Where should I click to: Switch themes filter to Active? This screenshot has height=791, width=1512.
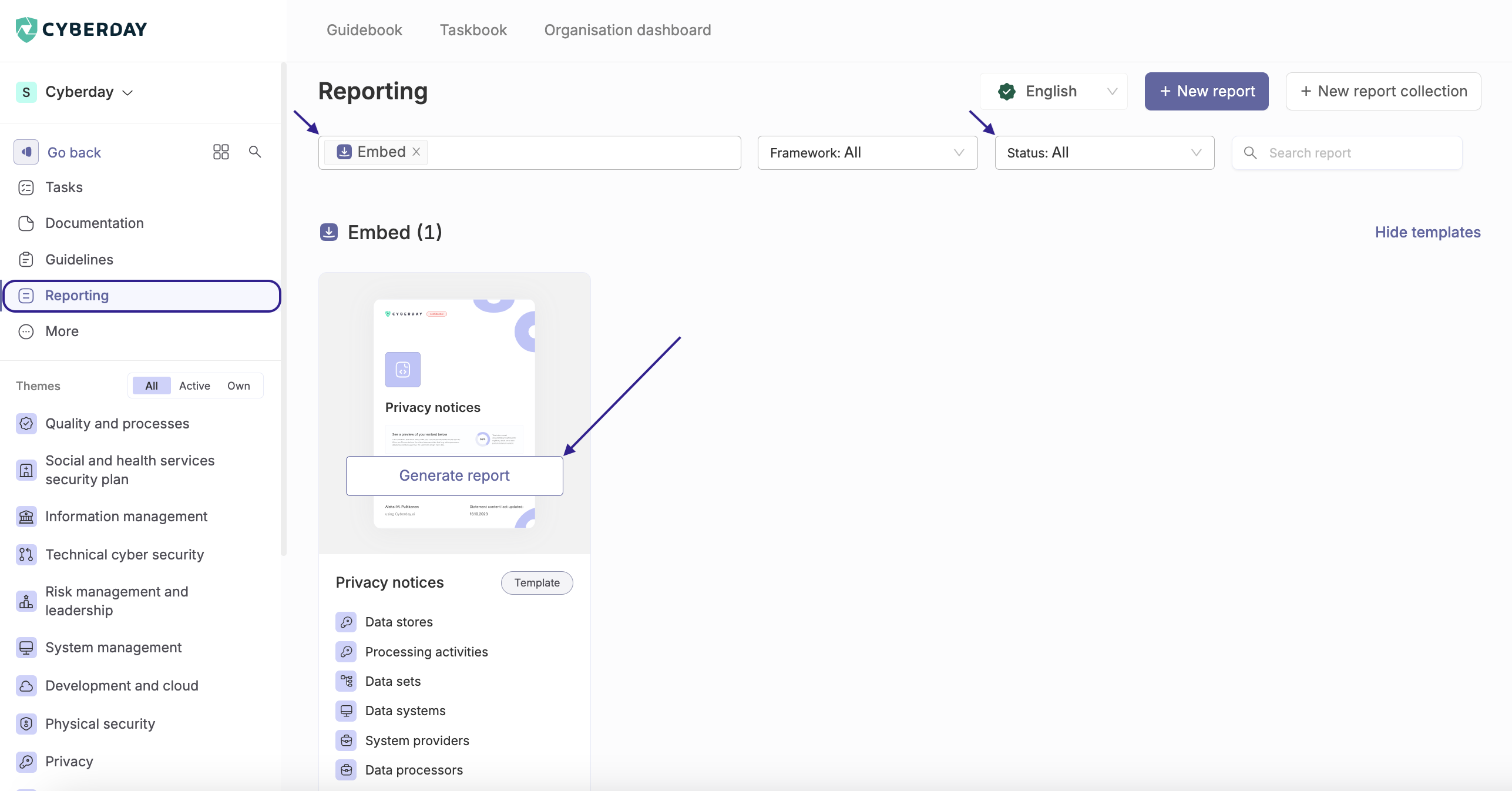coord(194,386)
